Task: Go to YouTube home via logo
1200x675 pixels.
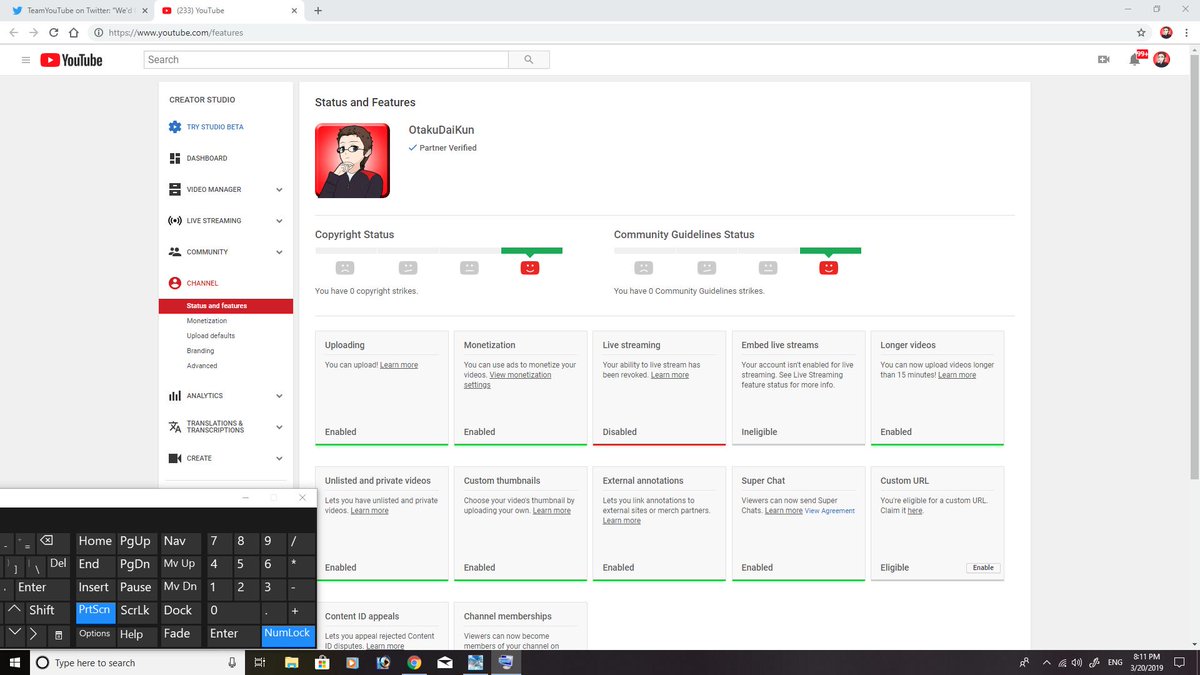Action: [71, 60]
